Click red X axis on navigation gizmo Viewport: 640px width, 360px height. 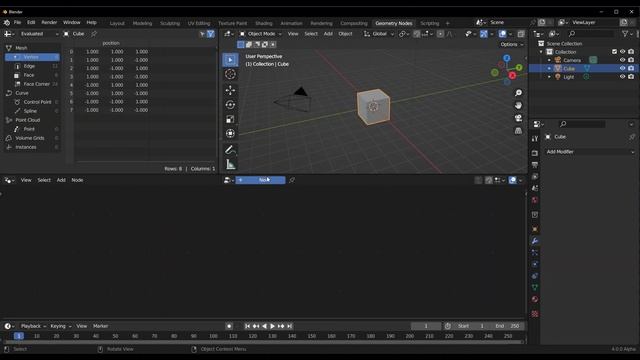point(512,76)
